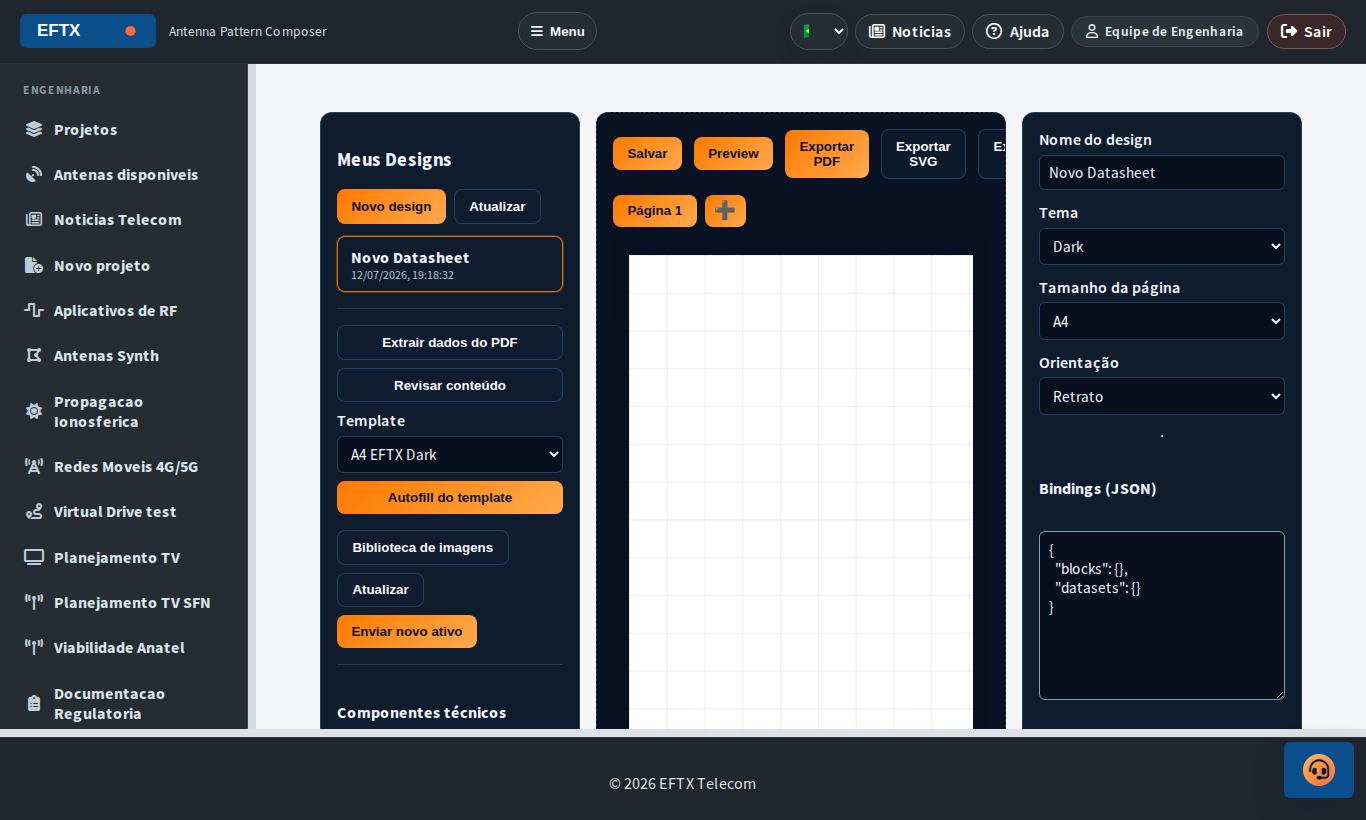This screenshot has width=1366, height=820.
Task: Click the question mark Ajuda icon
Action: 994,31
